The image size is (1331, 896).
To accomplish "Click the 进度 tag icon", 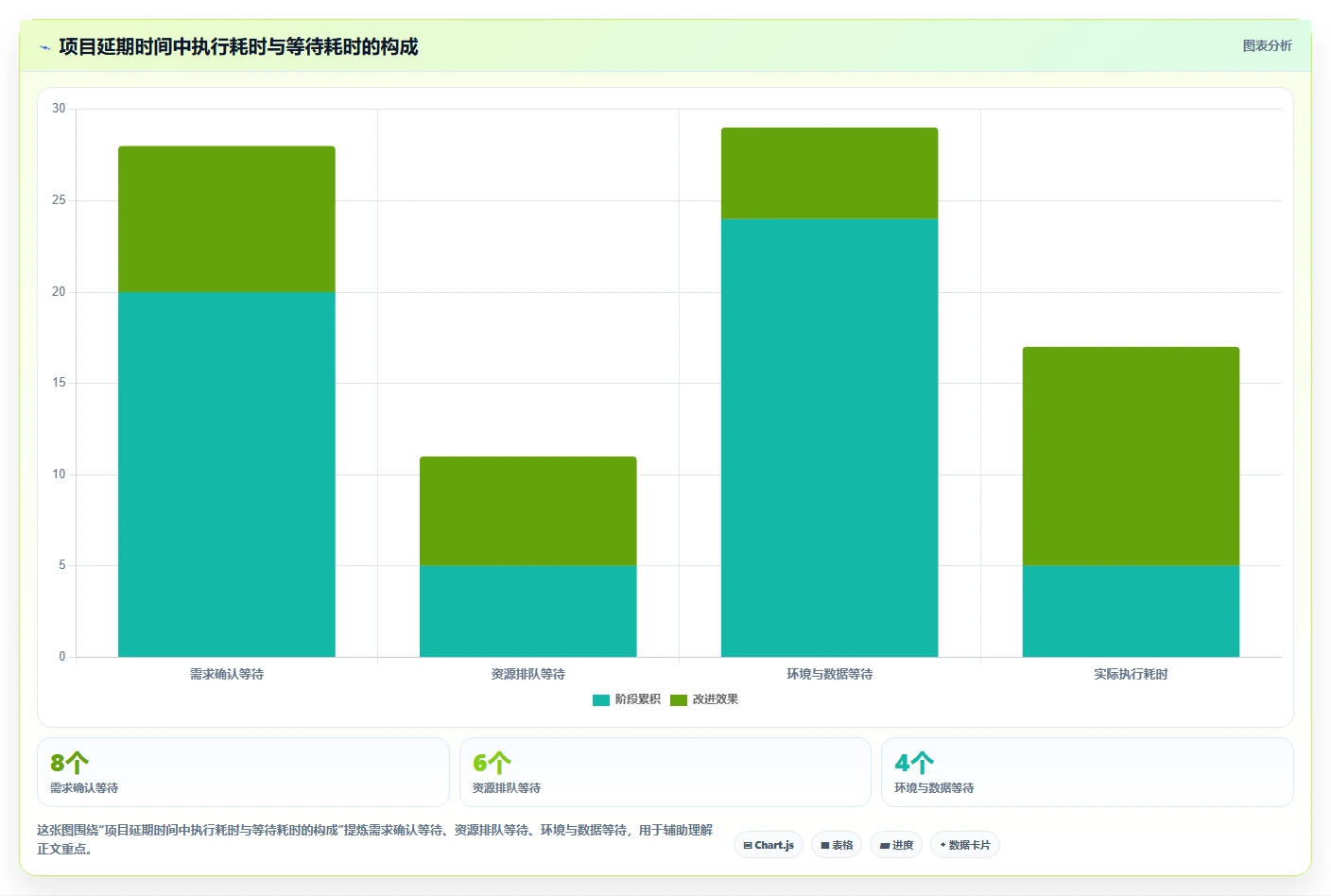I will [x=885, y=845].
